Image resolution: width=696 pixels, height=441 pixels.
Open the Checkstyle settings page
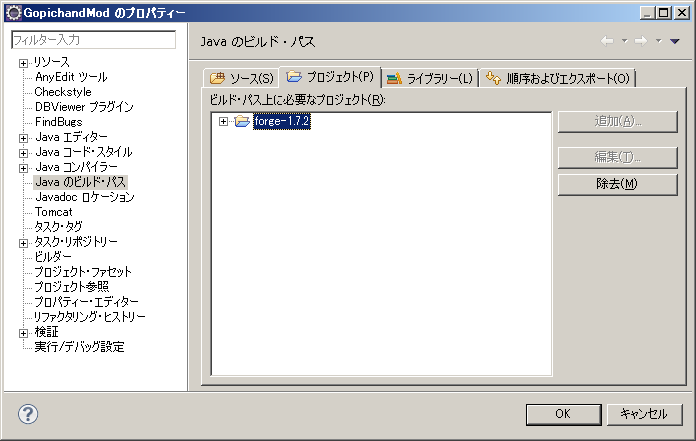point(63,92)
